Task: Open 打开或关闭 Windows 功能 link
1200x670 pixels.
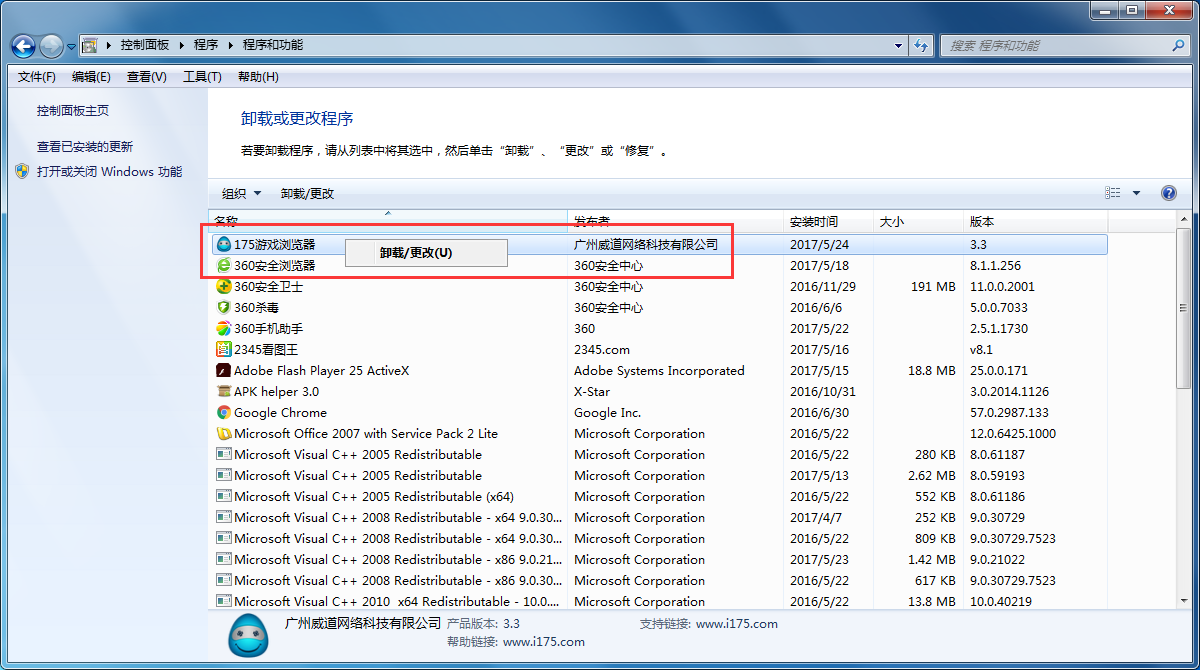Action: pos(110,171)
